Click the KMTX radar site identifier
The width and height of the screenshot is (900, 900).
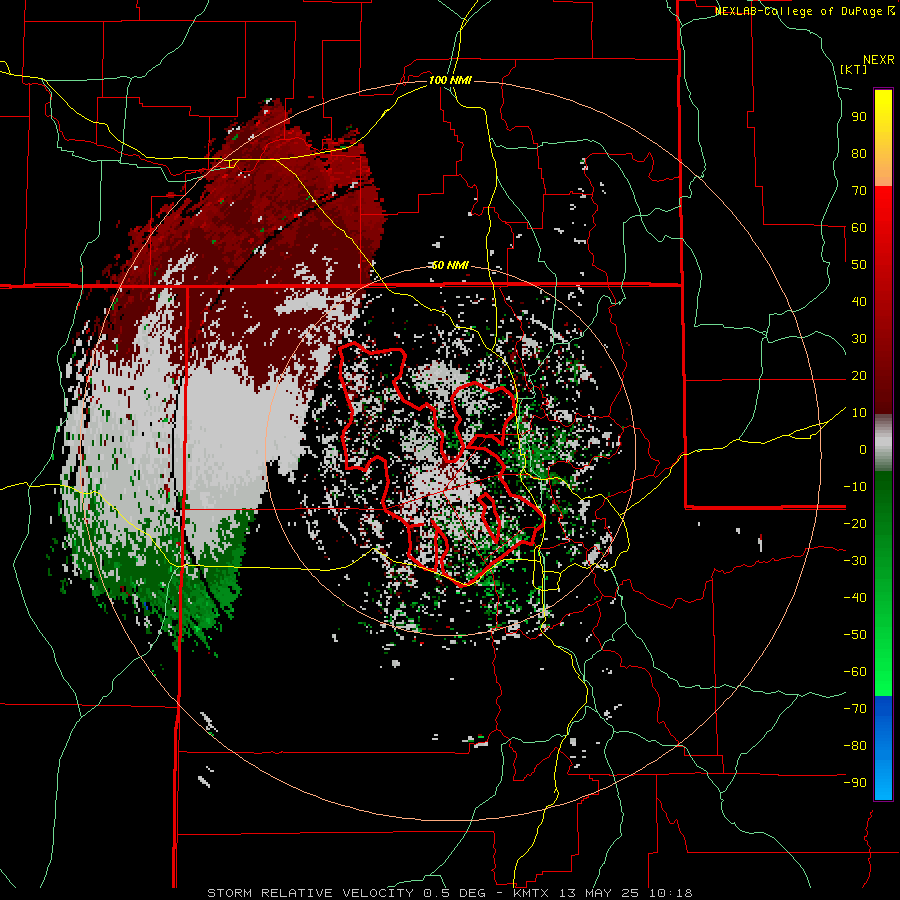(x=530, y=893)
